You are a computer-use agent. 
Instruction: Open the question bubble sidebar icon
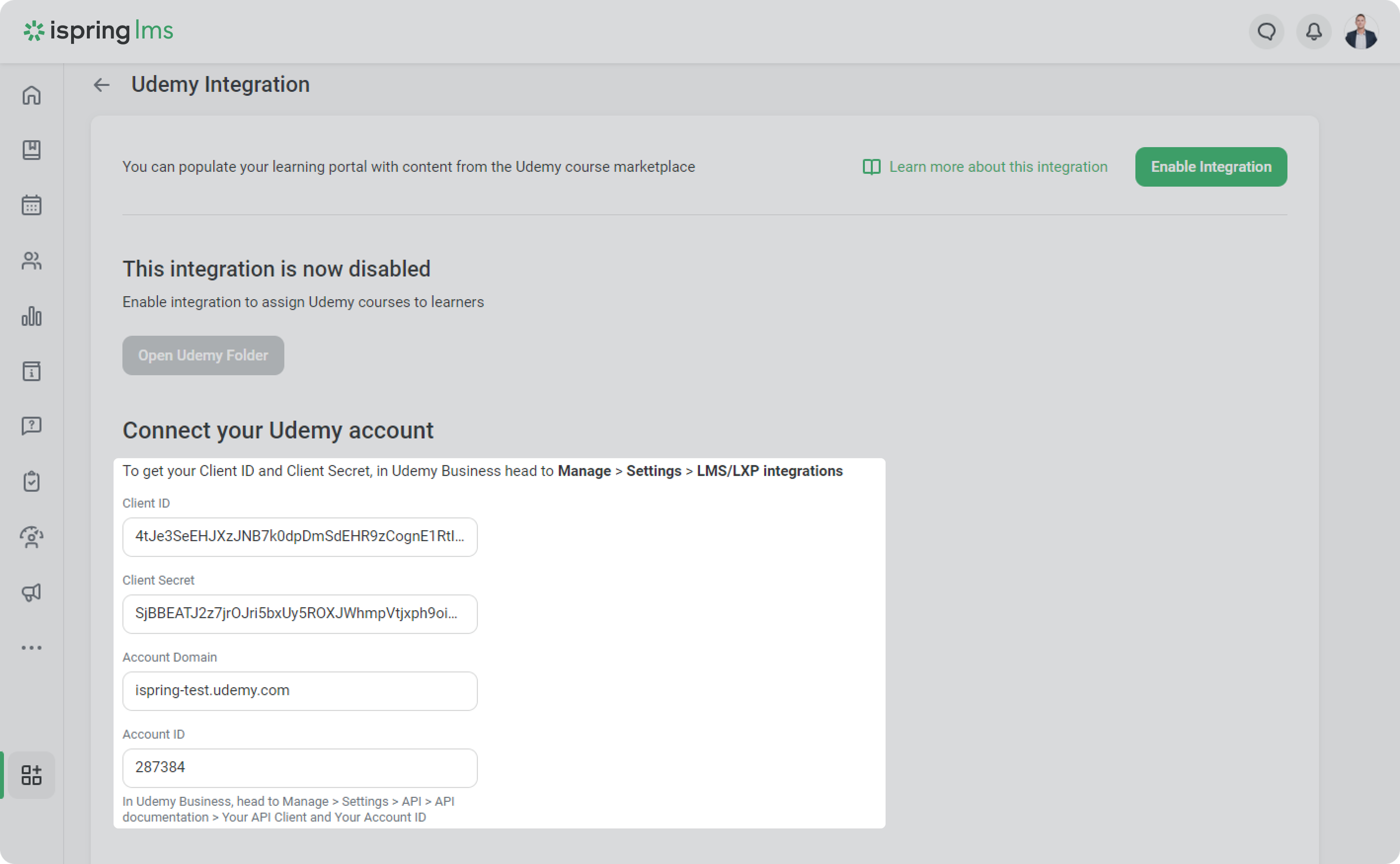pos(32,426)
